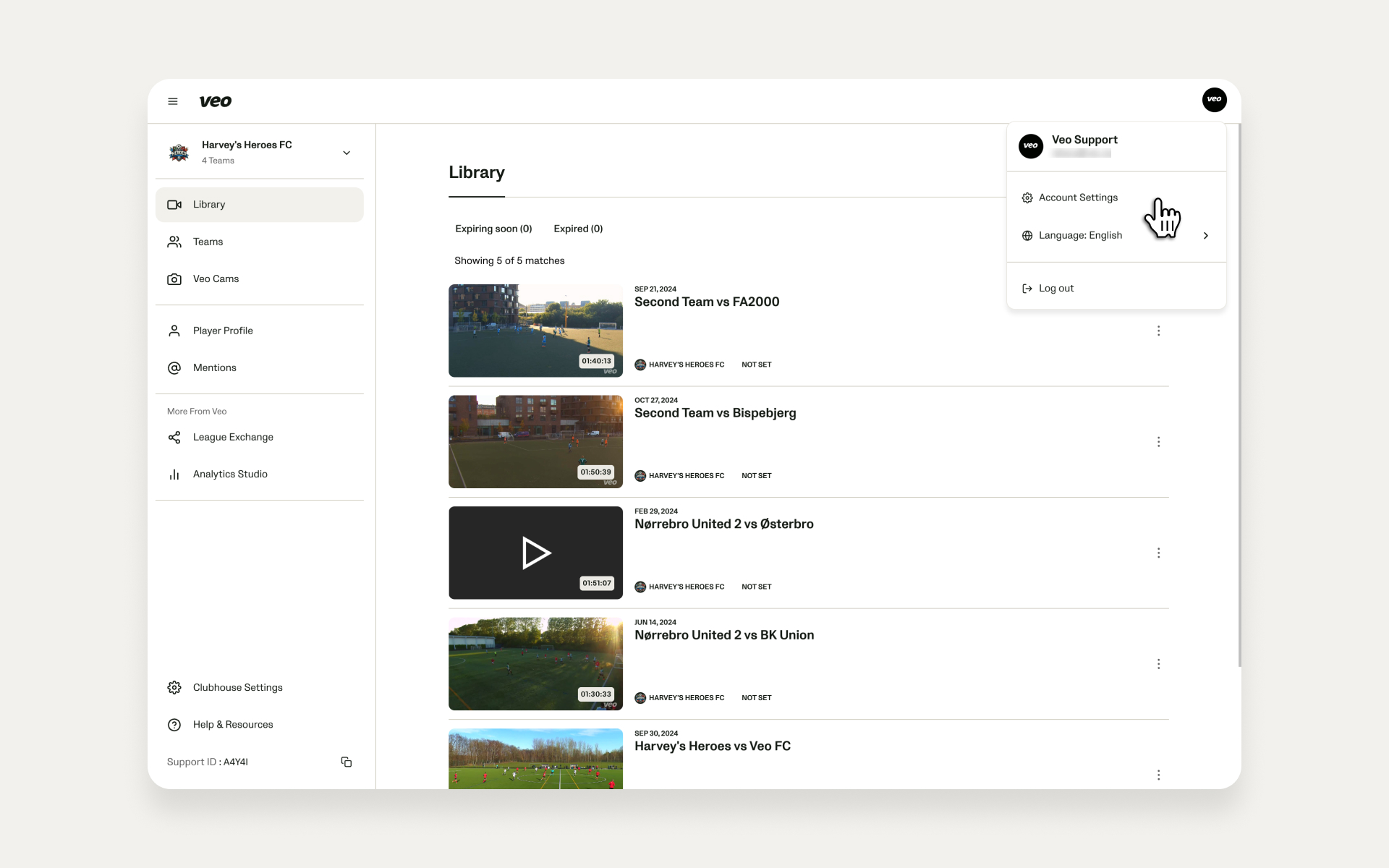Click NOT SET label under Second Team vs Bispebjerg
This screenshot has width=1389, height=868.
[756, 476]
